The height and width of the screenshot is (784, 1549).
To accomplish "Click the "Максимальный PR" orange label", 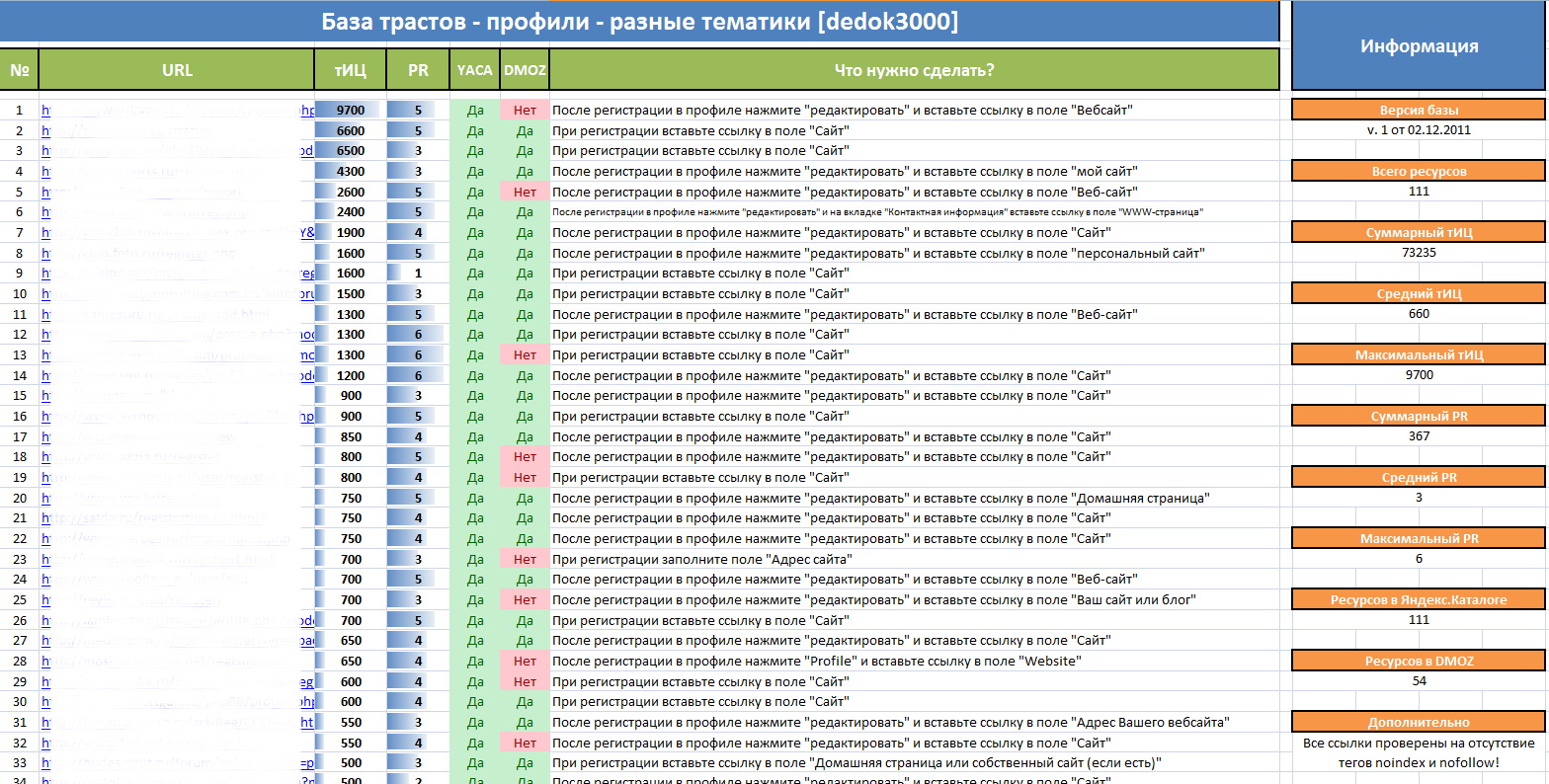I will [x=1419, y=539].
